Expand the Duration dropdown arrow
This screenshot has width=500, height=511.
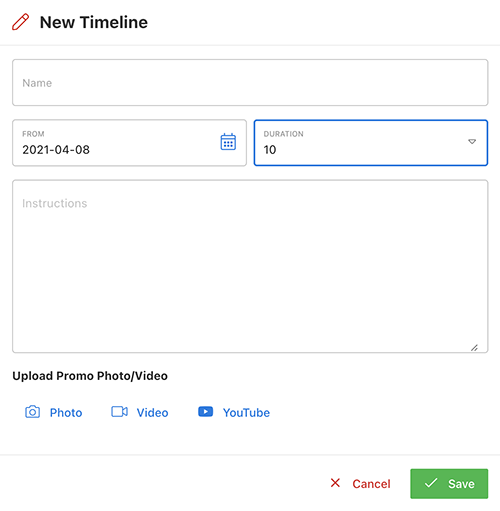(472, 142)
